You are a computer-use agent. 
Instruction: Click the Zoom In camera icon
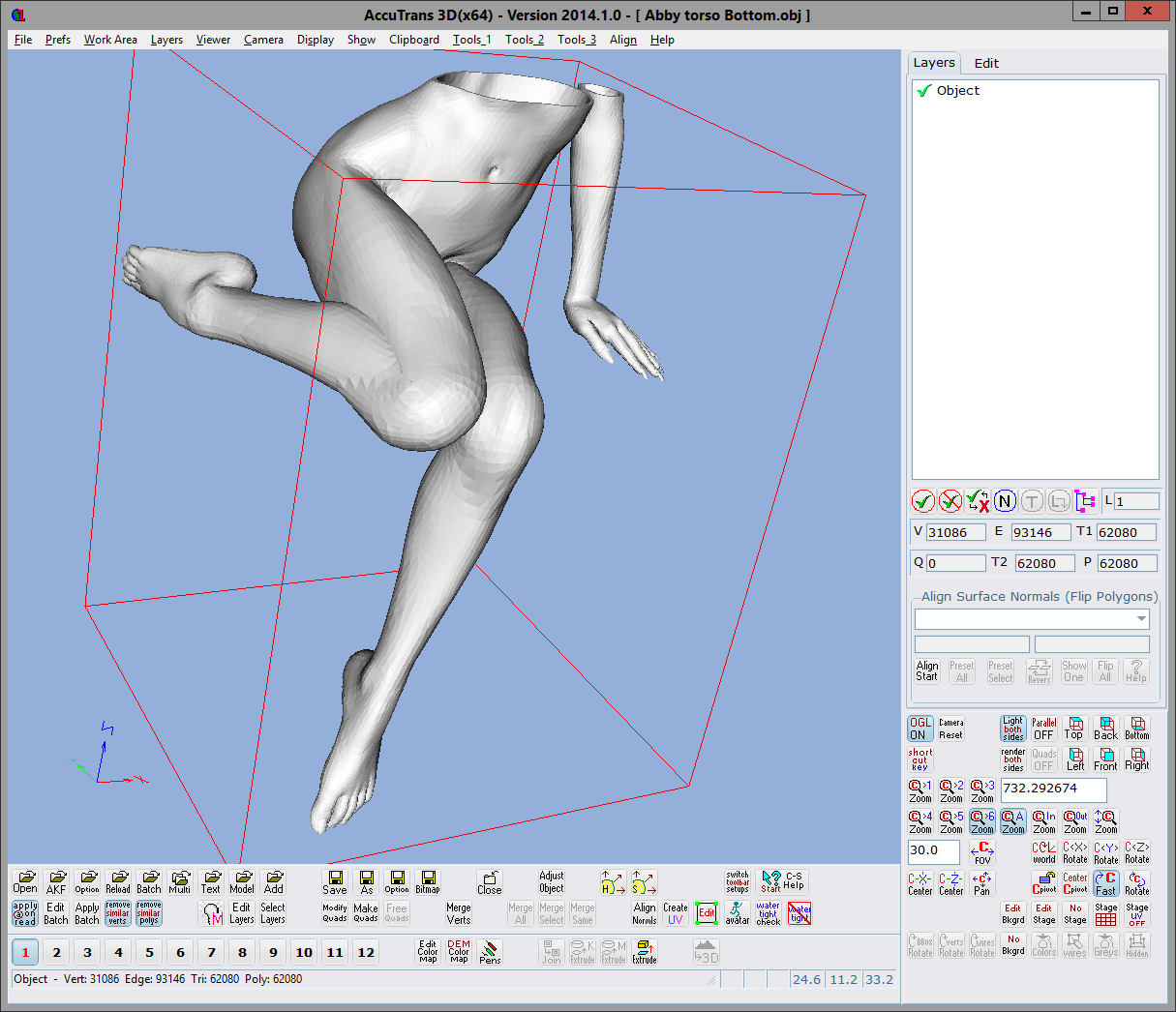click(1043, 821)
